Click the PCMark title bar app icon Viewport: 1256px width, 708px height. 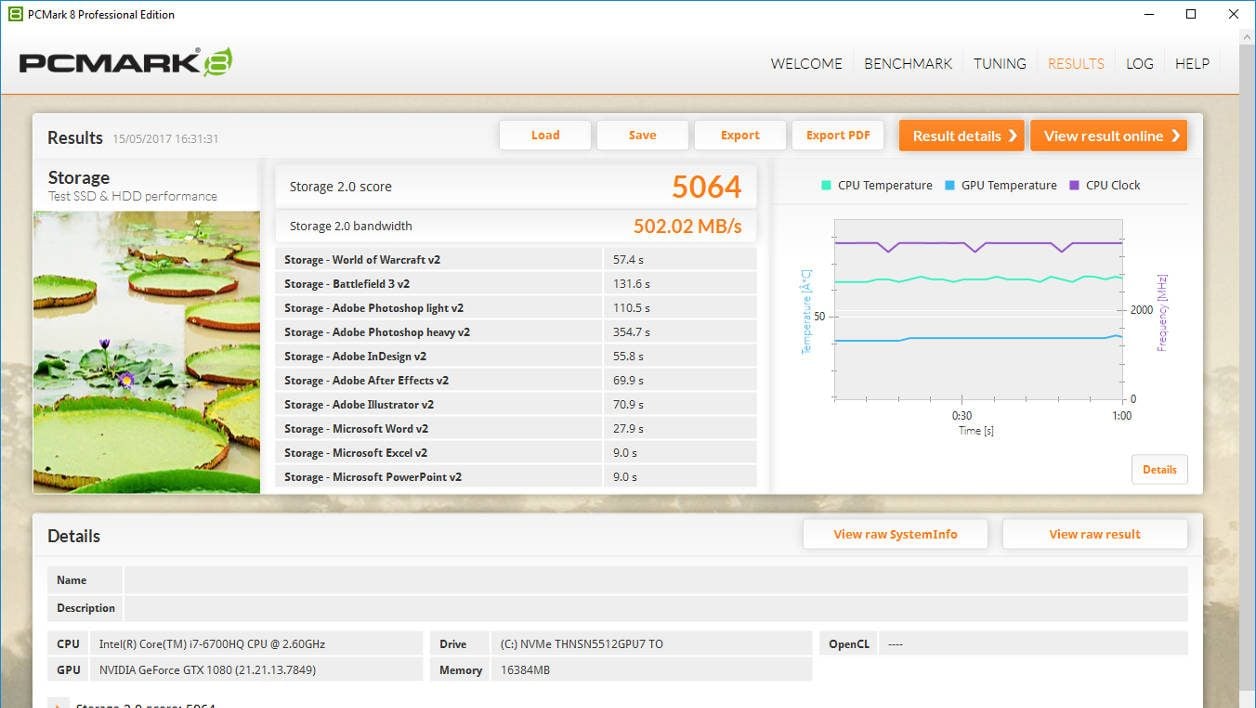point(15,14)
